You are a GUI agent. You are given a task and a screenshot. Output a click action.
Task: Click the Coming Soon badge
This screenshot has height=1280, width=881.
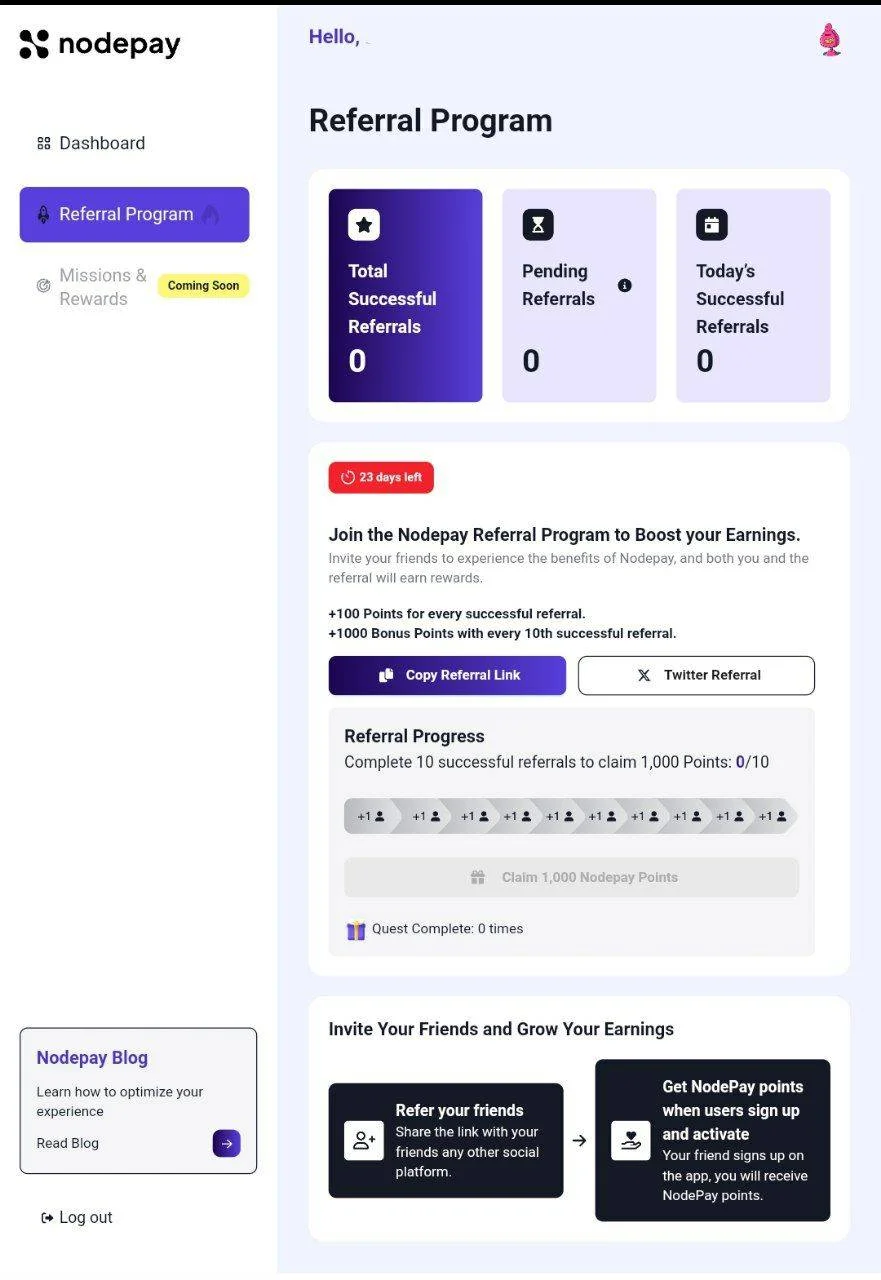click(203, 286)
